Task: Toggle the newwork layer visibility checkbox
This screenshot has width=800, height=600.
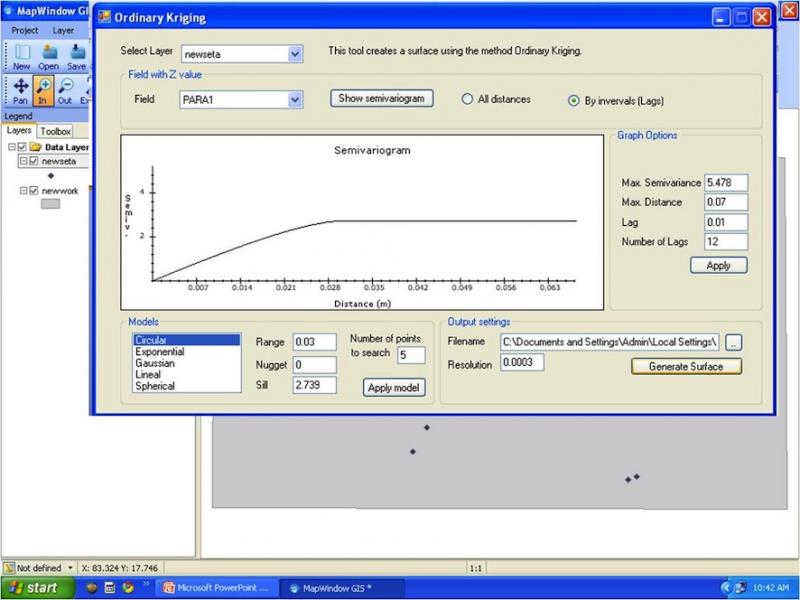Action: [34, 190]
